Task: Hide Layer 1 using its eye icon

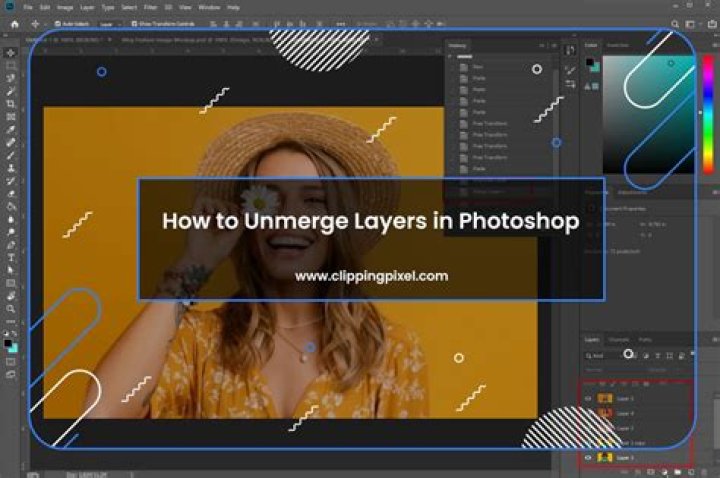Action: (x=588, y=457)
